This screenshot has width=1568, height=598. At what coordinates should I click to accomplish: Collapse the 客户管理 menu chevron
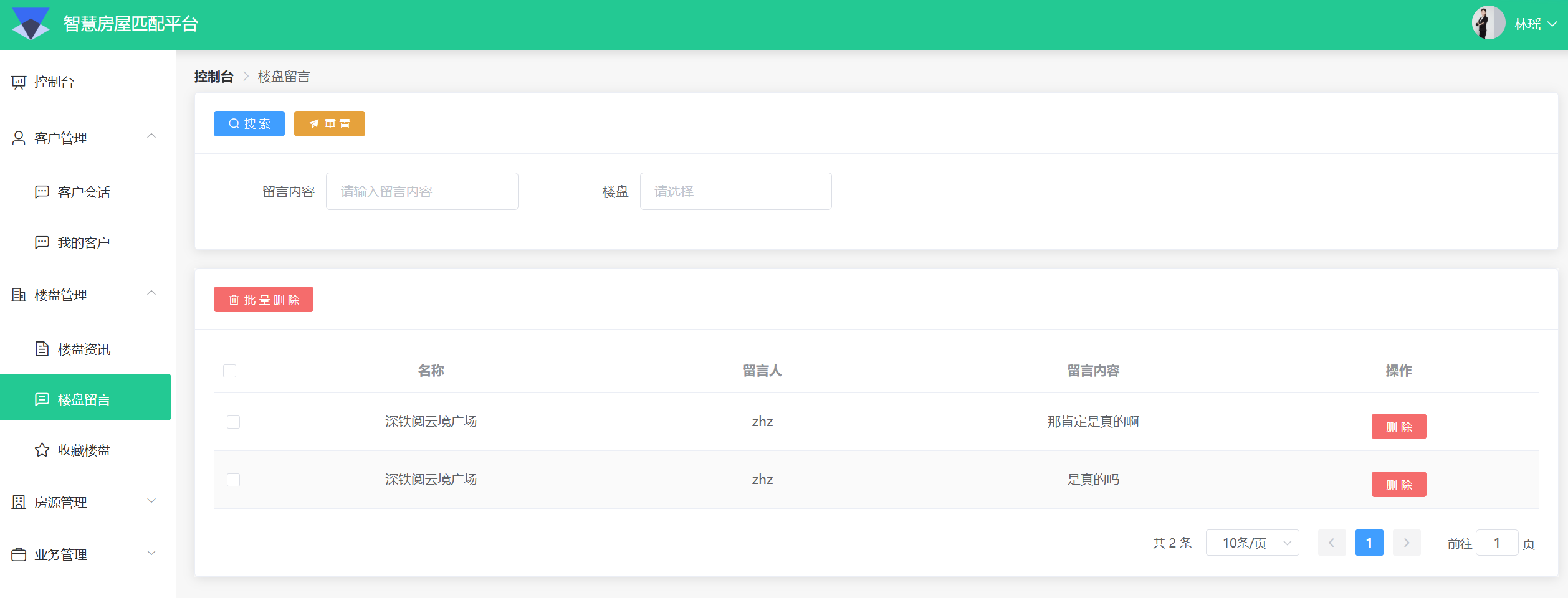point(151,136)
